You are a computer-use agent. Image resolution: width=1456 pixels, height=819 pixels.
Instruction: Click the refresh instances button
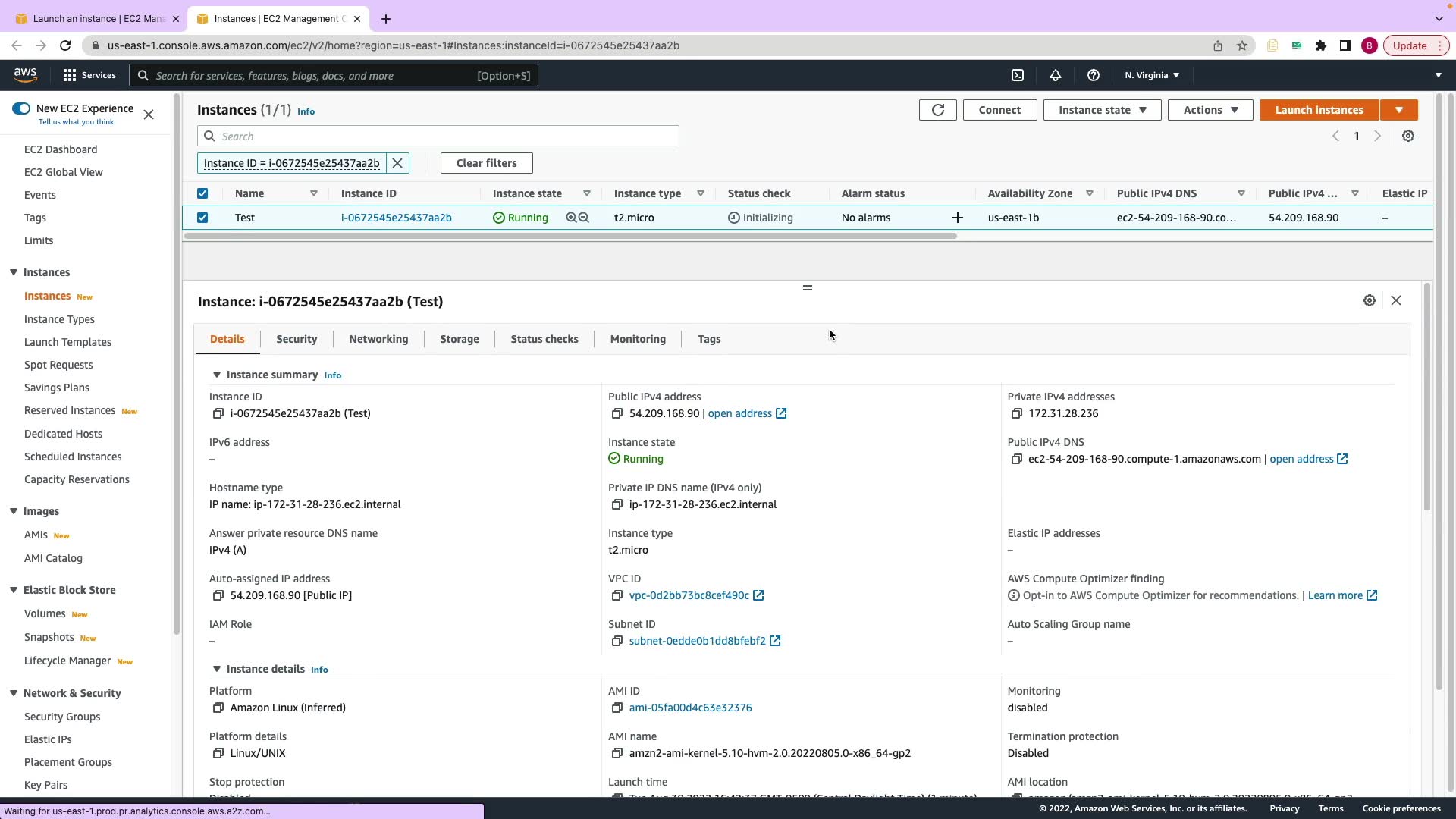(x=937, y=110)
